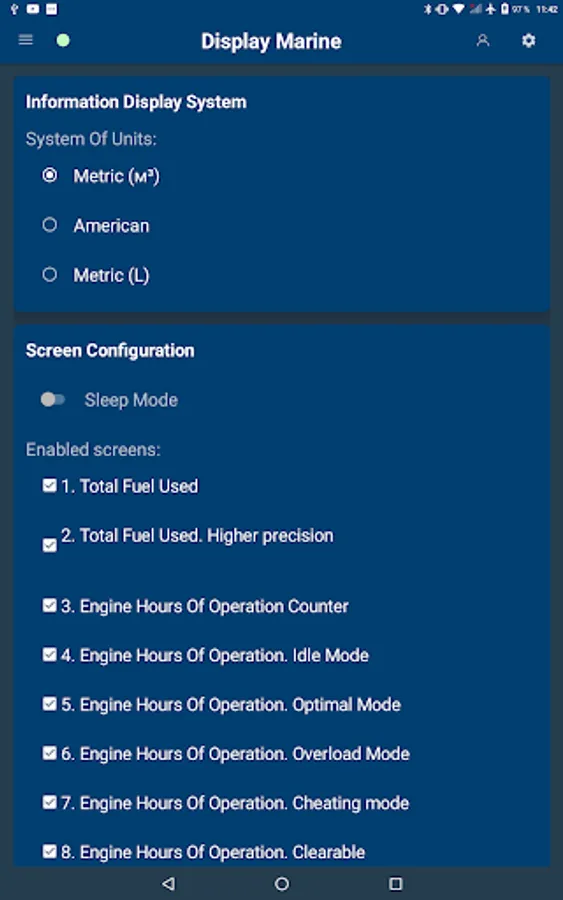Open the hamburger navigation menu

pyautogui.click(x=26, y=40)
